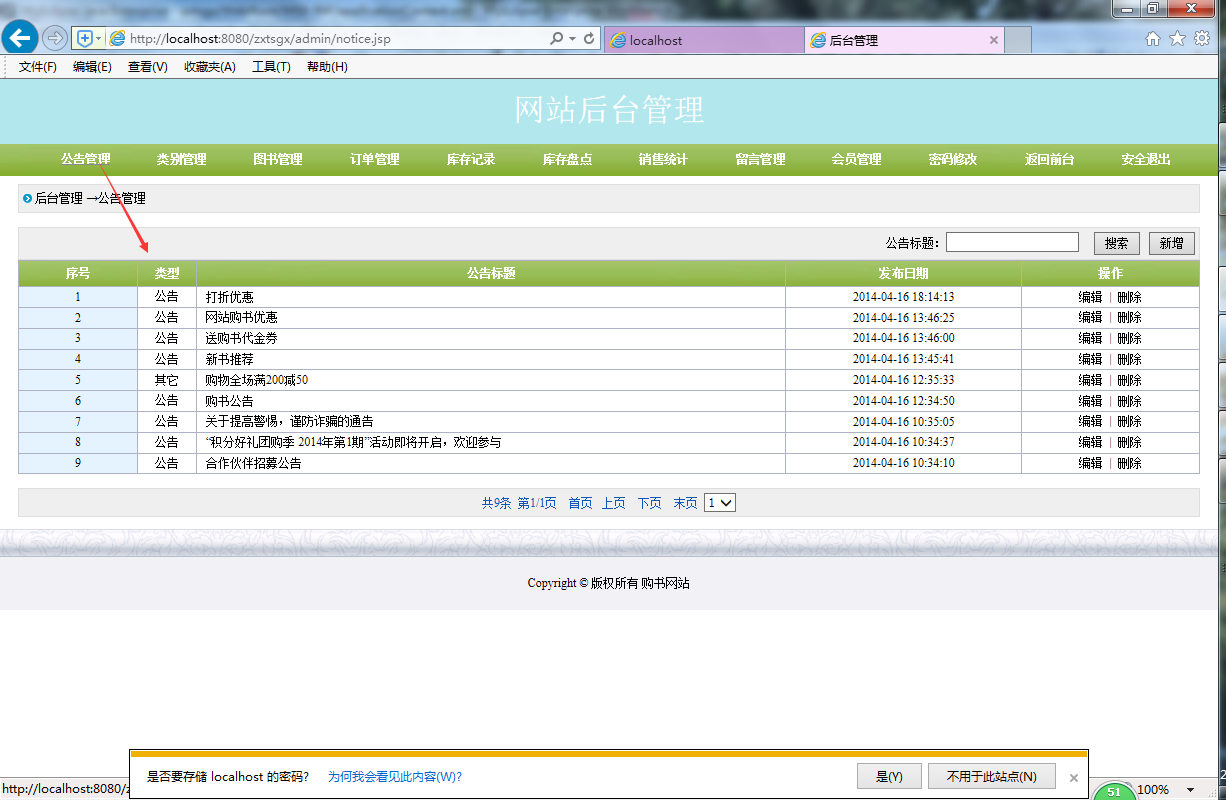The image size is (1226, 800).
Task: Open browser settings via the gear icon
Action: [x=1202, y=37]
